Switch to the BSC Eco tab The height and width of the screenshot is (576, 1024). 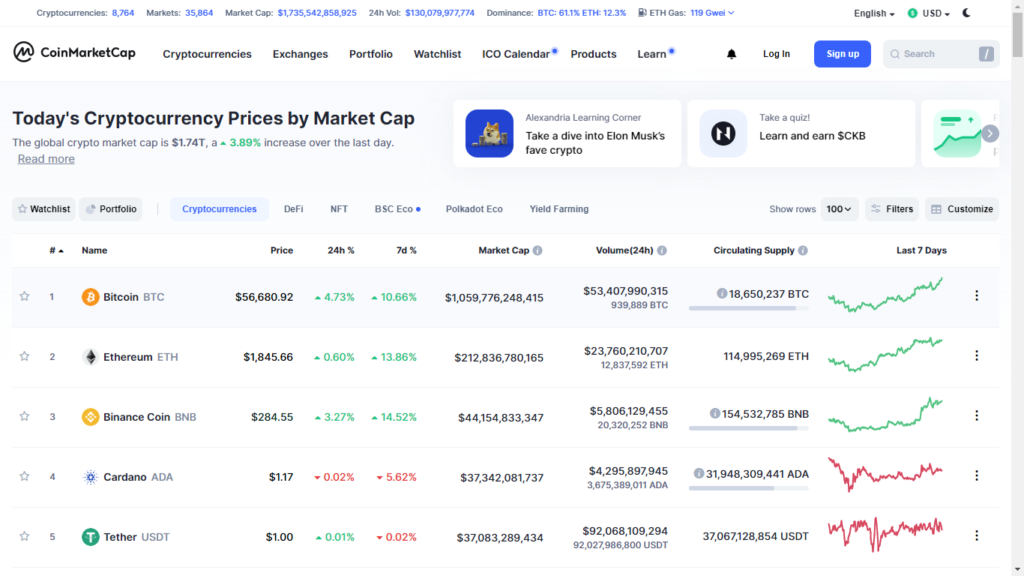point(397,209)
